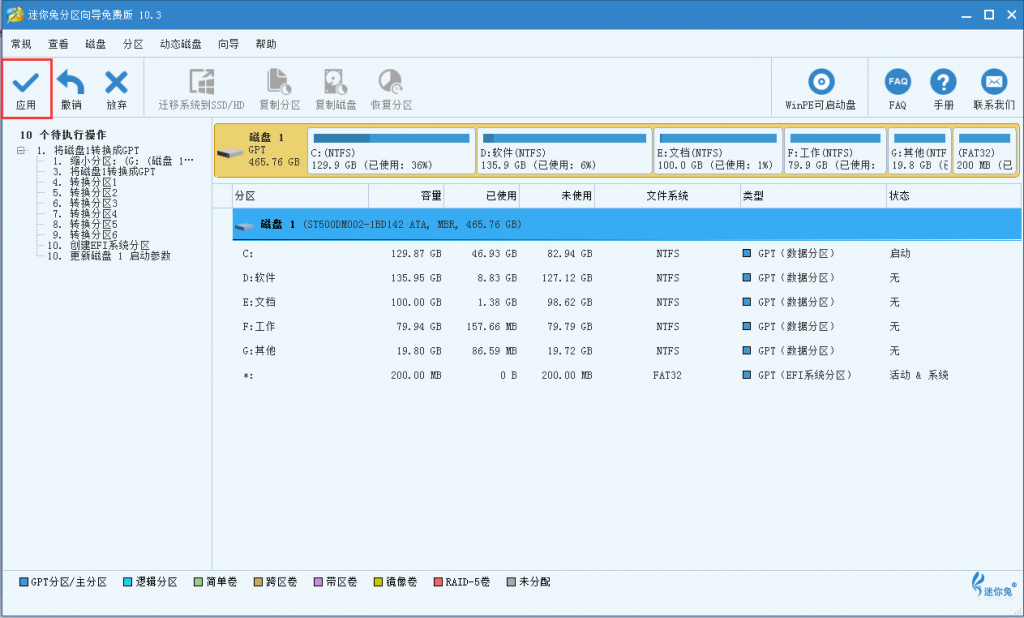
Task: Select D:软件(NTFS) block in disk map
Action: pyautogui.click(x=564, y=152)
